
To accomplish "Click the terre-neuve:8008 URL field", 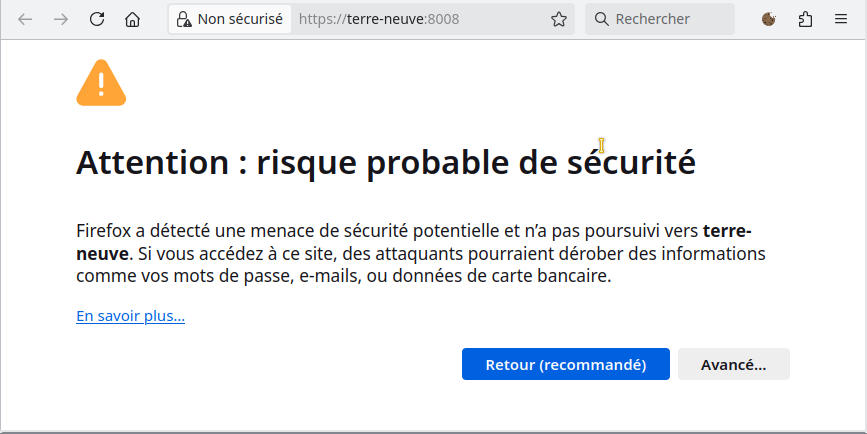I will point(420,19).
